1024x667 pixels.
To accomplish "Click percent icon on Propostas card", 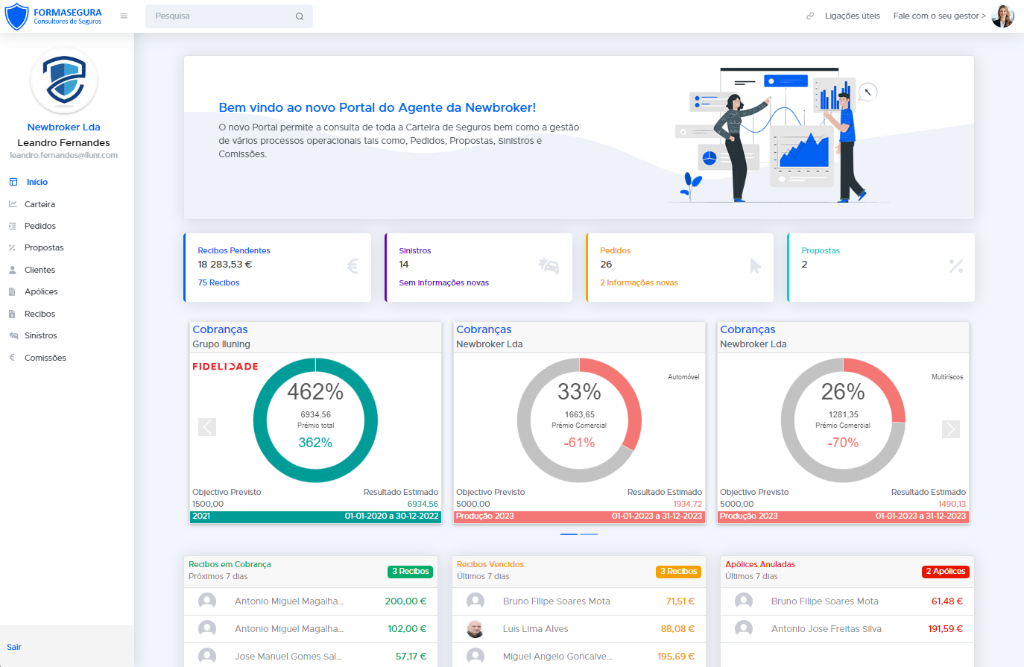I will 956,266.
